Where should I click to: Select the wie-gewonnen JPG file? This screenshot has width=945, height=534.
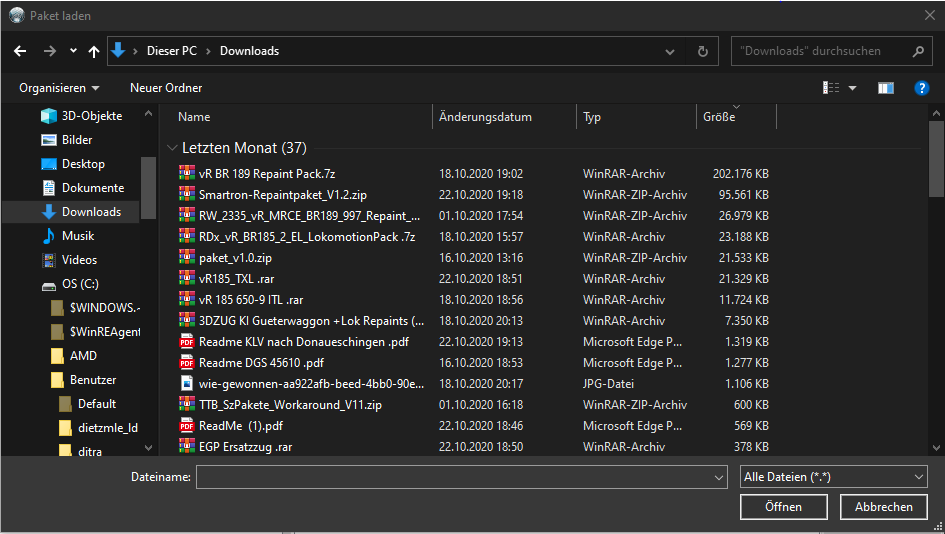tap(311, 383)
